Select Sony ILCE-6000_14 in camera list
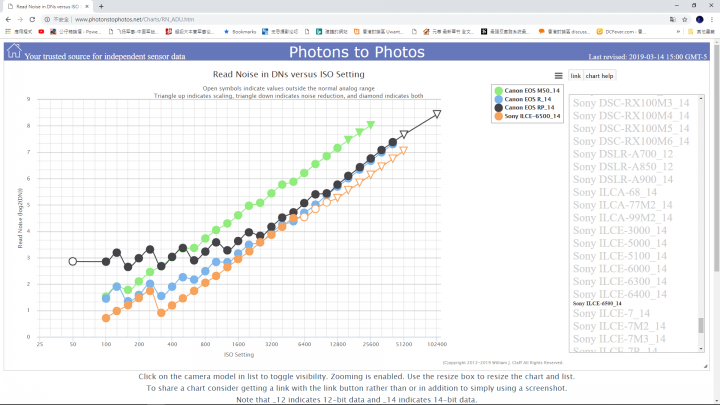720x405 pixels. [x=618, y=269]
